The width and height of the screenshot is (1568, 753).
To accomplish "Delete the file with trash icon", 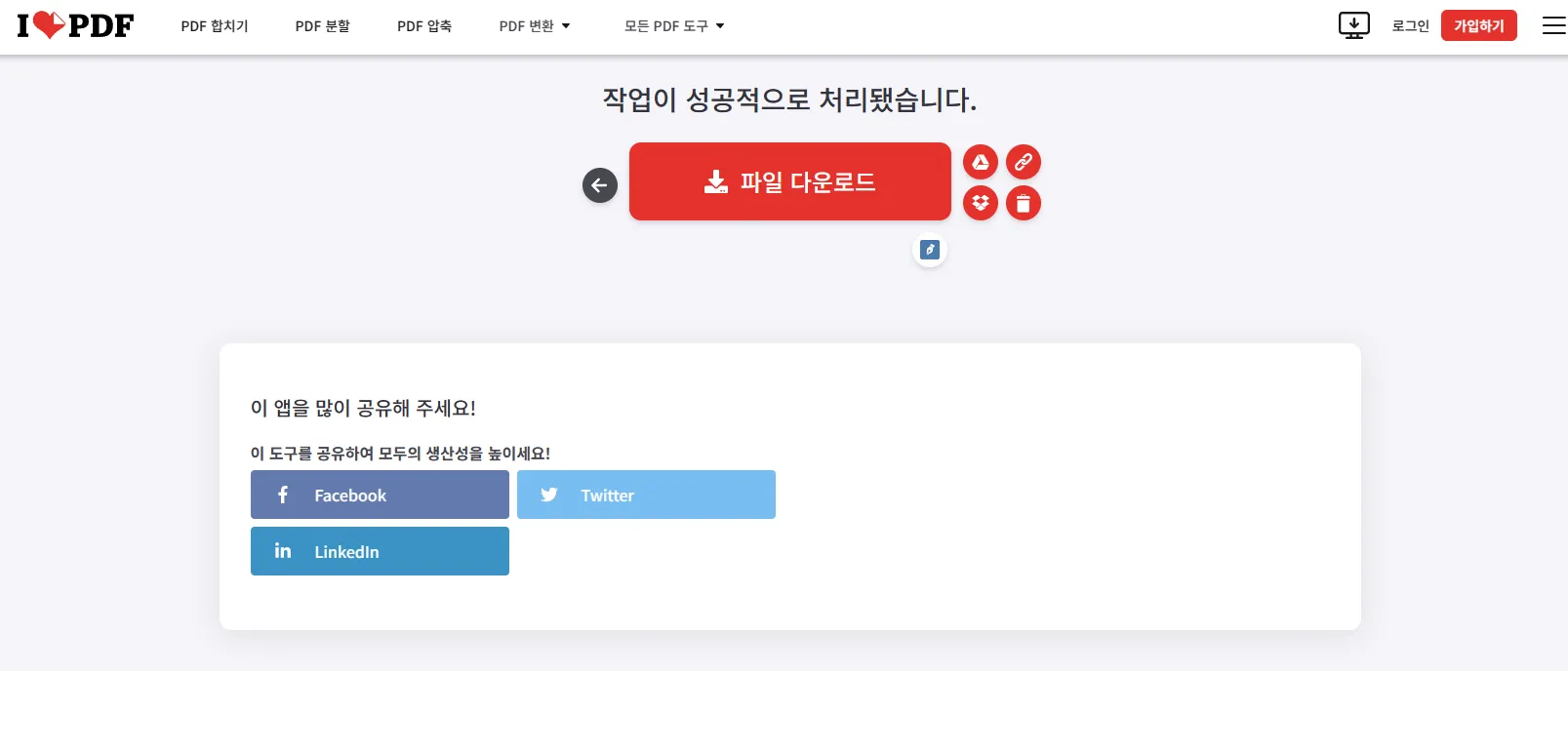I will point(1024,203).
